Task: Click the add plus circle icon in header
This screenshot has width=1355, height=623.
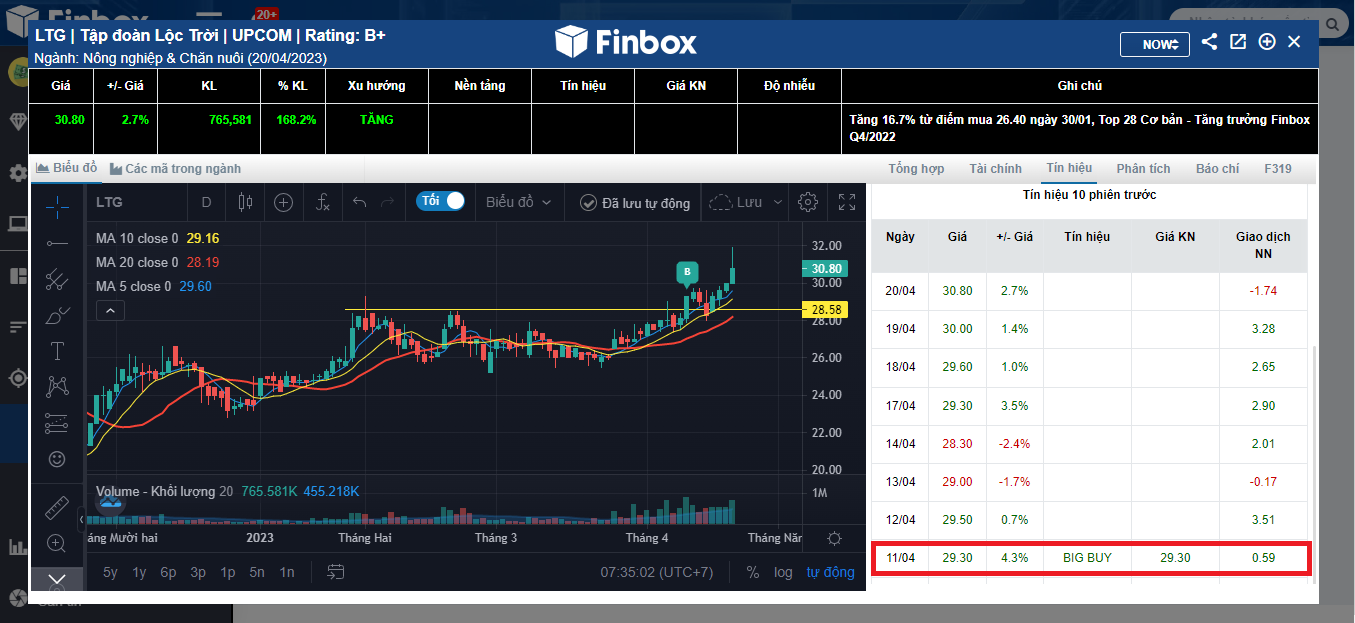Action: click(x=1267, y=42)
